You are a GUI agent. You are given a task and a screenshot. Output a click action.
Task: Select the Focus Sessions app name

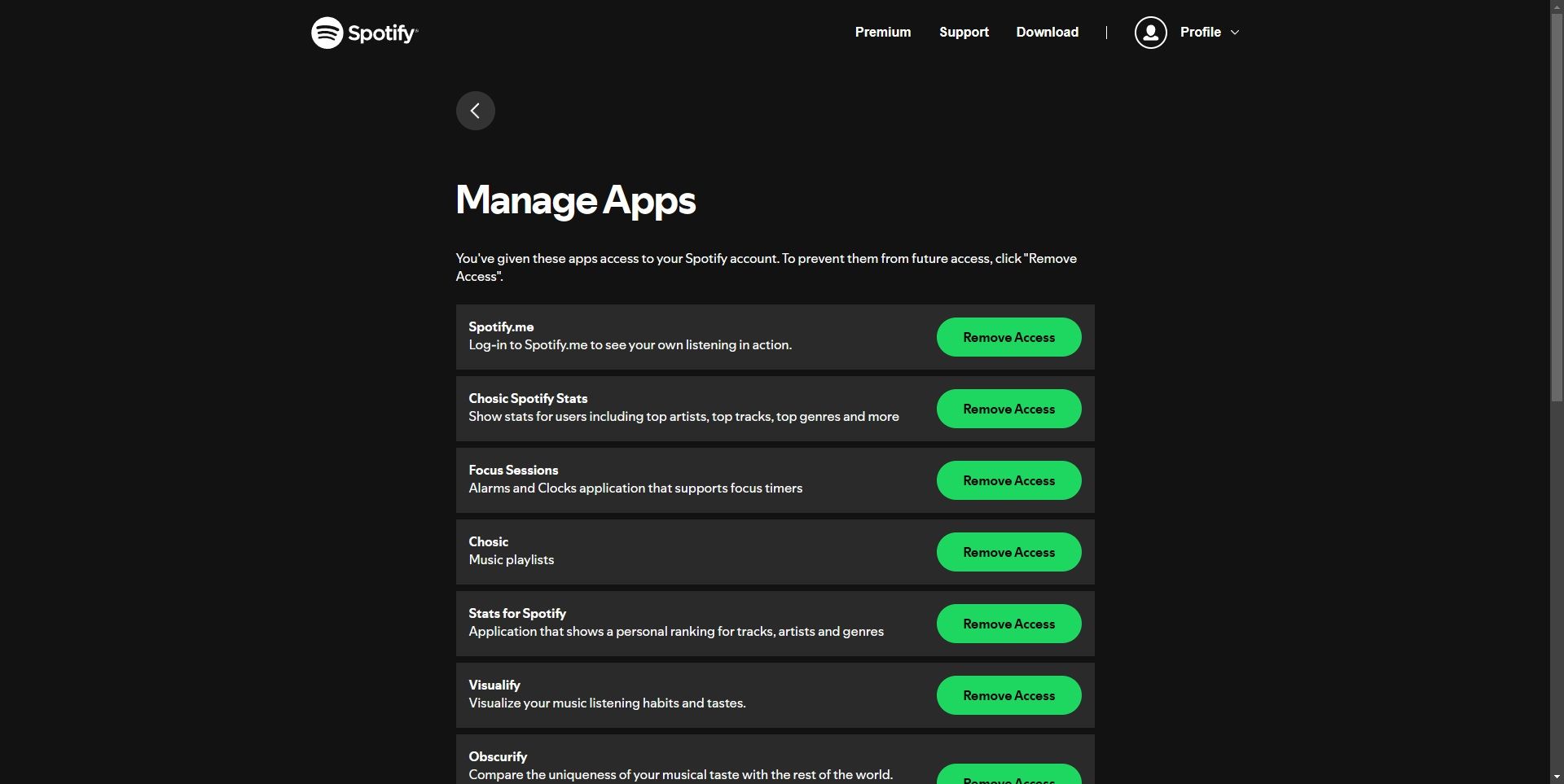[x=513, y=470]
